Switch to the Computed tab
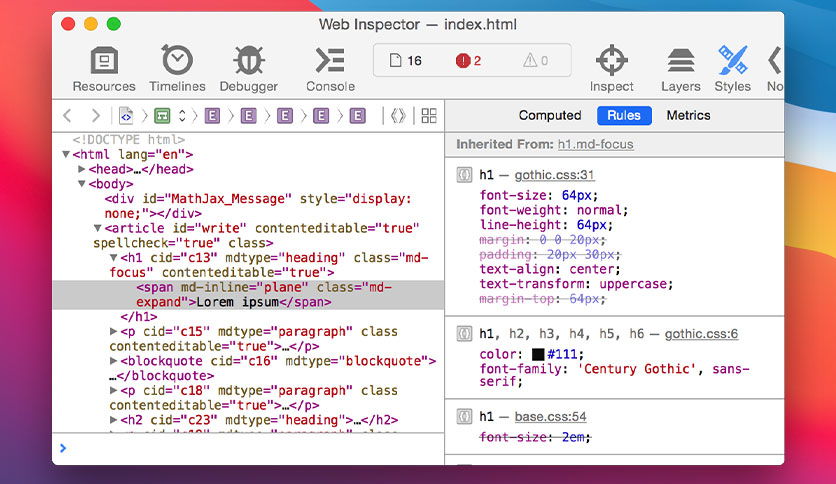The height and width of the screenshot is (484, 836). (550, 115)
